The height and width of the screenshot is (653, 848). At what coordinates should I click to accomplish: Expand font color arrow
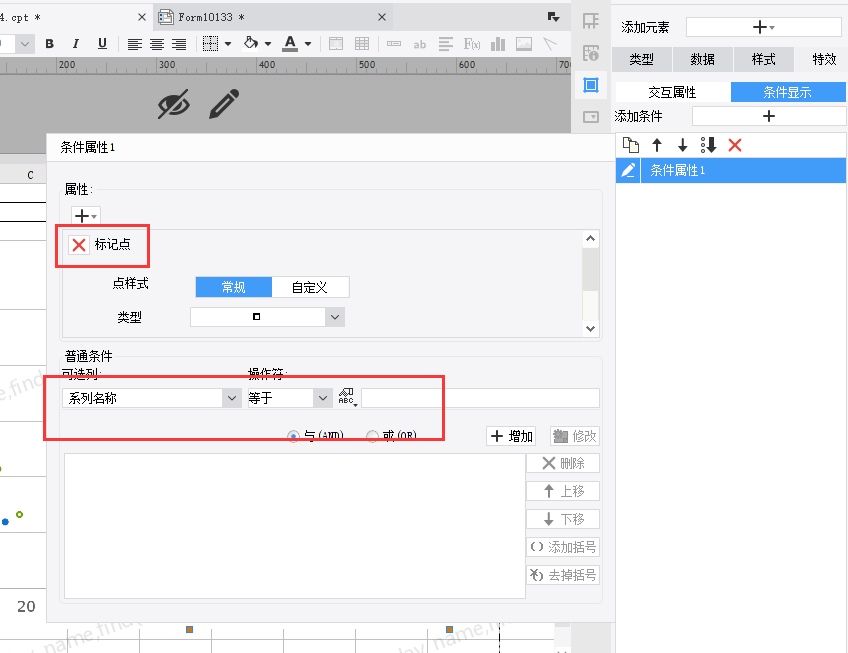click(308, 44)
